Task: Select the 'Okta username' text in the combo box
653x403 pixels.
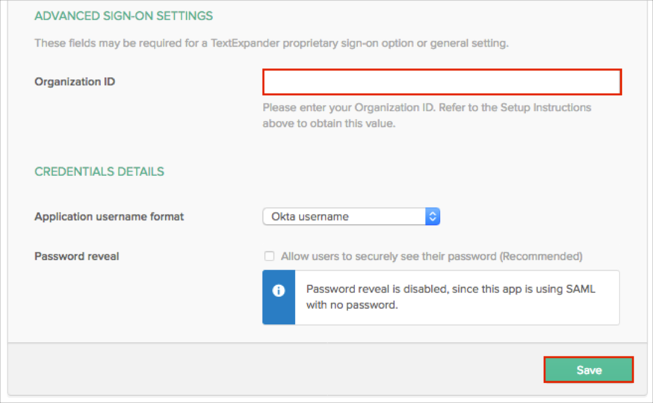Action: (x=310, y=216)
